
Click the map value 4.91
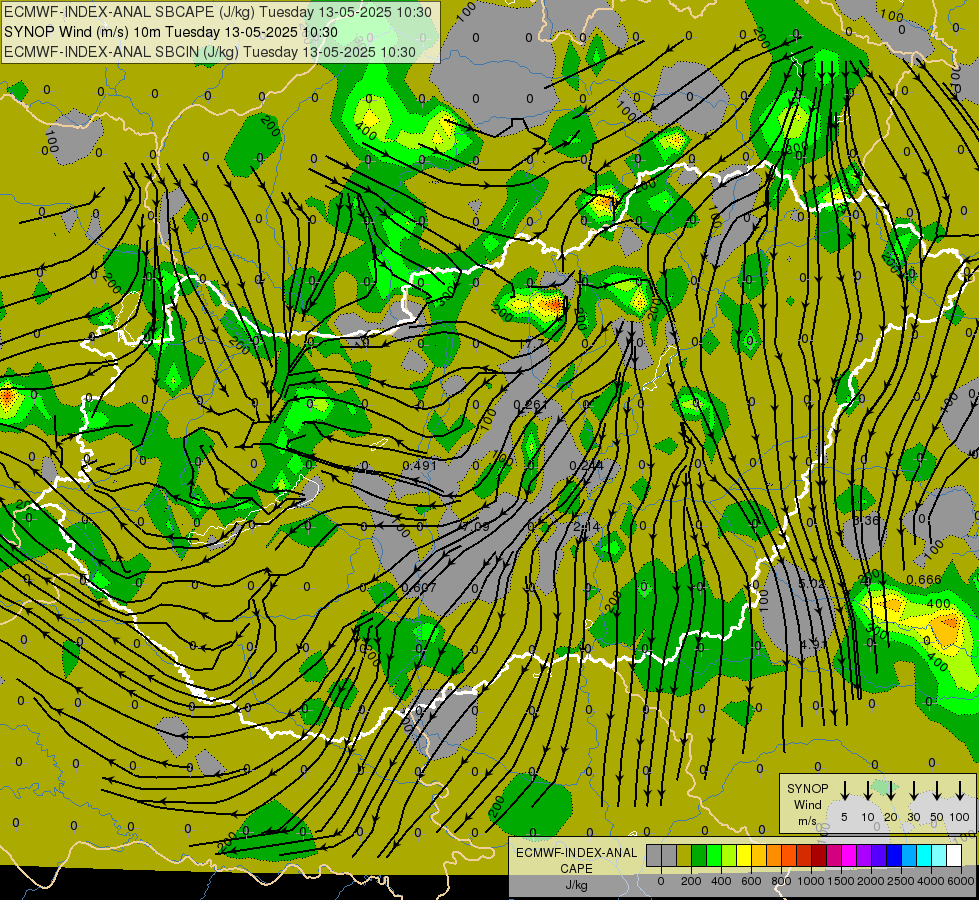(x=814, y=643)
